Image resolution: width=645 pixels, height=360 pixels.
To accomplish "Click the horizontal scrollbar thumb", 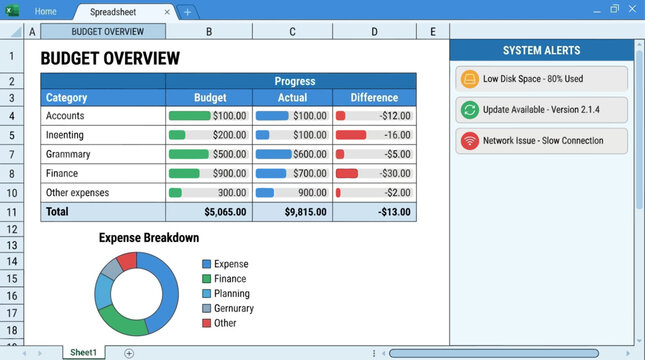I will point(494,353).
